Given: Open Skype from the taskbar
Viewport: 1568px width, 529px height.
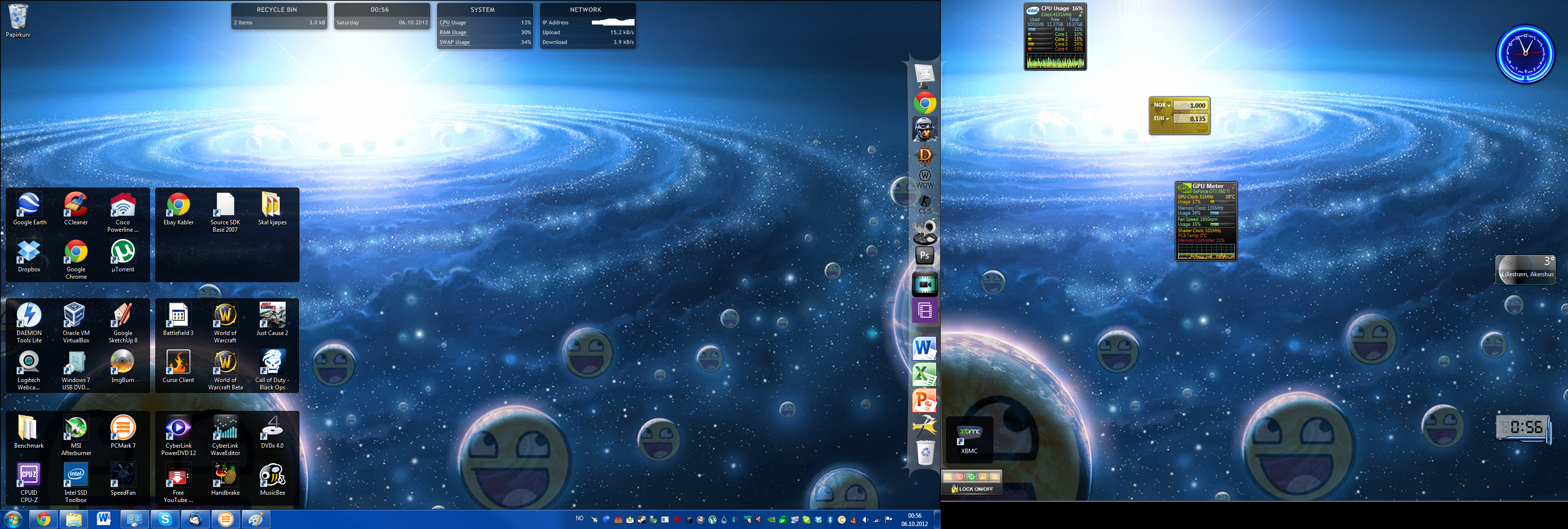Looking at the screenshot, I should [x=165, y=519].
